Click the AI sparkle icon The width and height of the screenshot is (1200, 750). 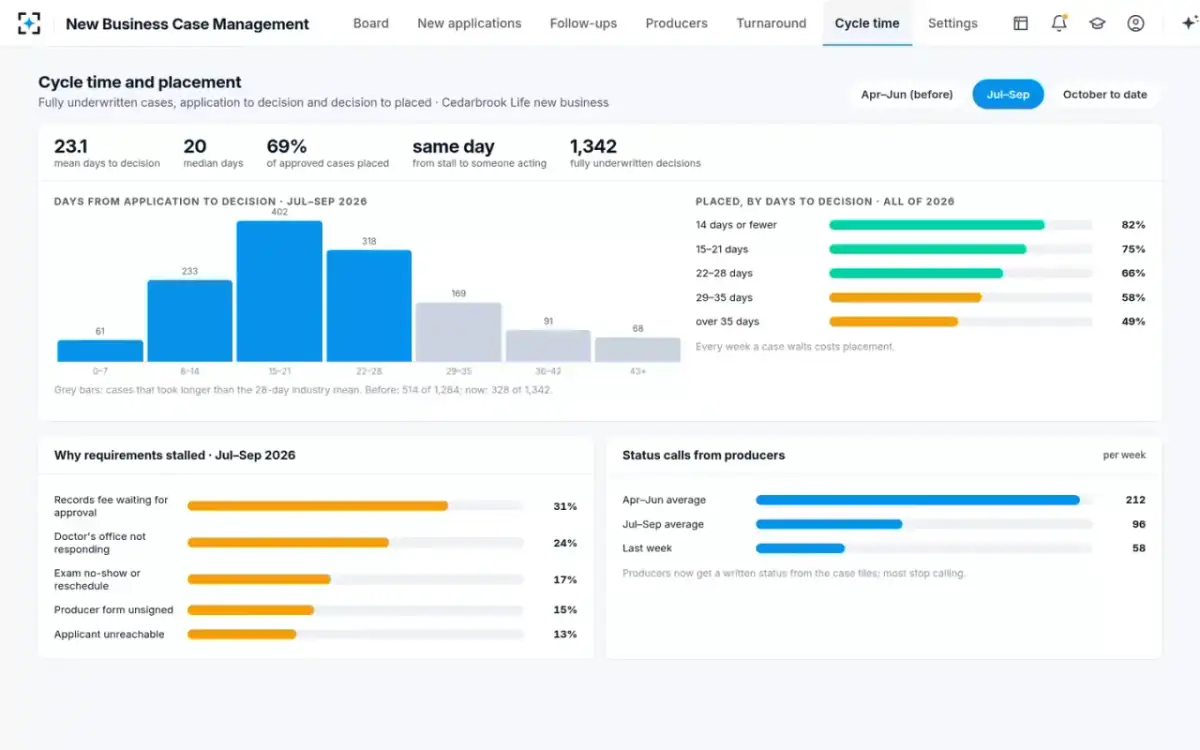point(1188,23)
